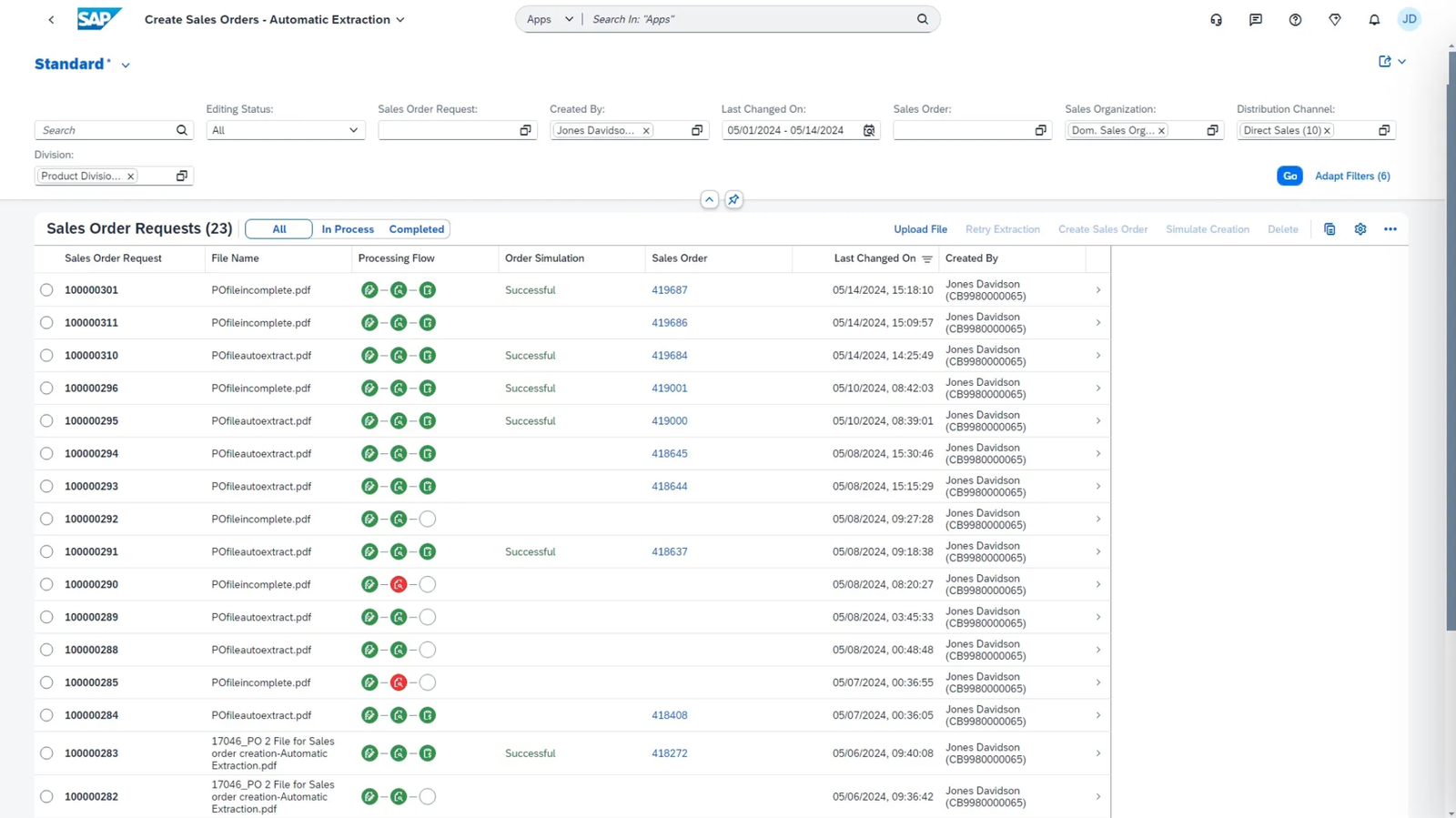Screen dimensions: 1456x818
Task: Select radio button for request 100000301
Action: 46,290
